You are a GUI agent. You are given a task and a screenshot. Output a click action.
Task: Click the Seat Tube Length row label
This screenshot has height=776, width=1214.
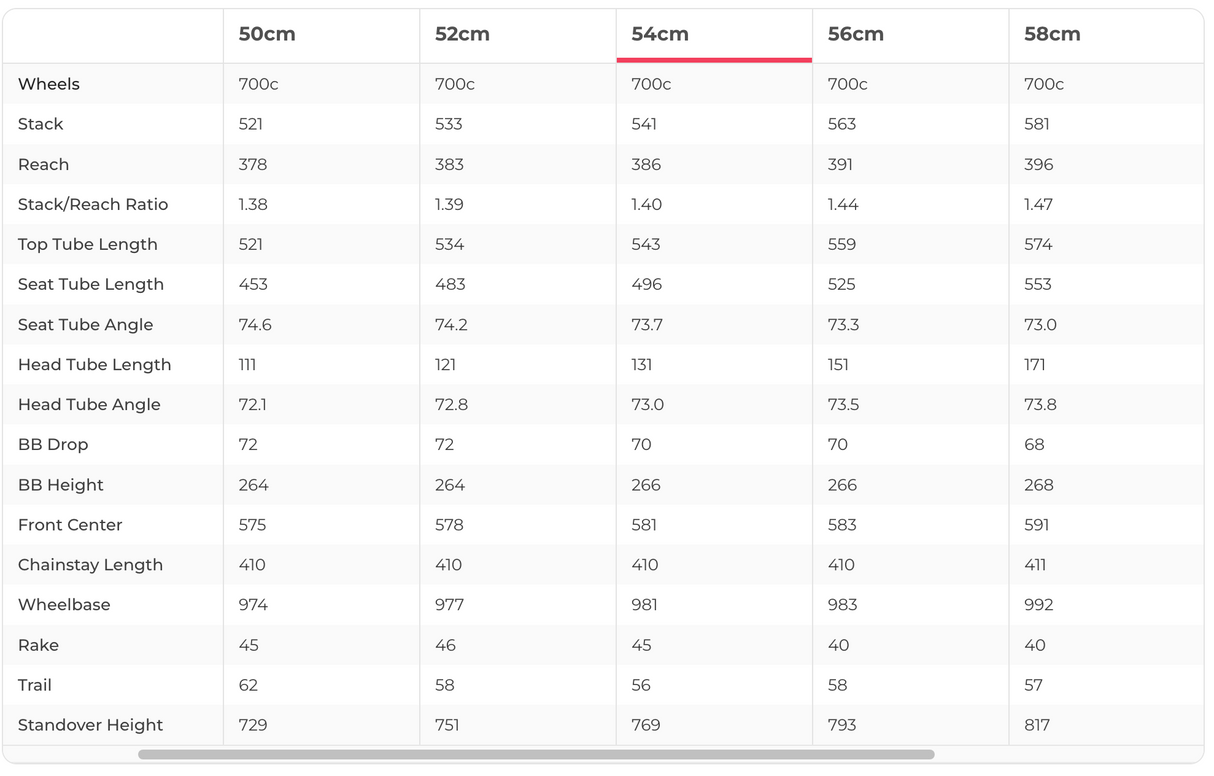[x=91, y=284]
